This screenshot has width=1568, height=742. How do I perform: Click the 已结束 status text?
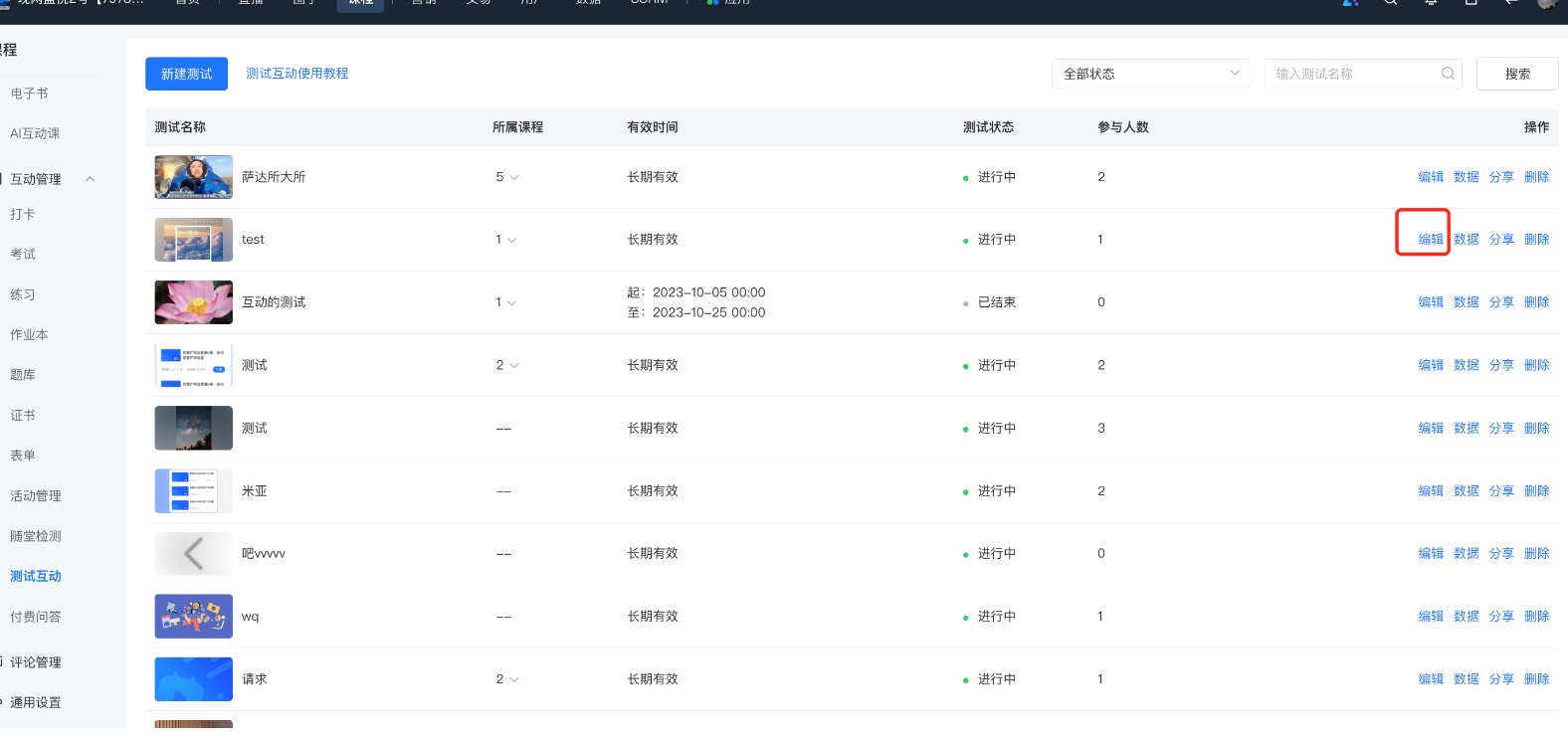pyautogui.click(x=997, y=302)
